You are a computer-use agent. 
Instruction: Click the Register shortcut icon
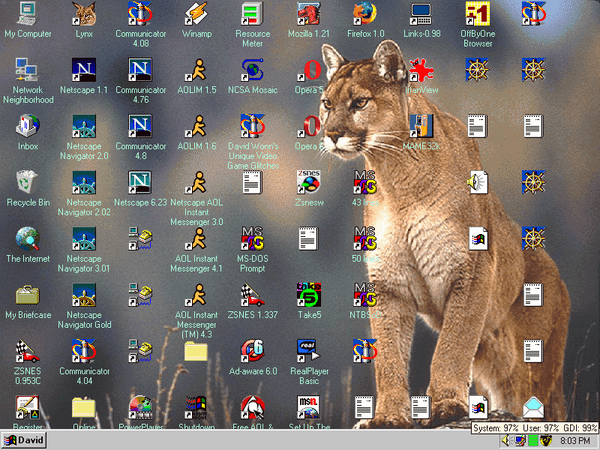click(28, 408)
